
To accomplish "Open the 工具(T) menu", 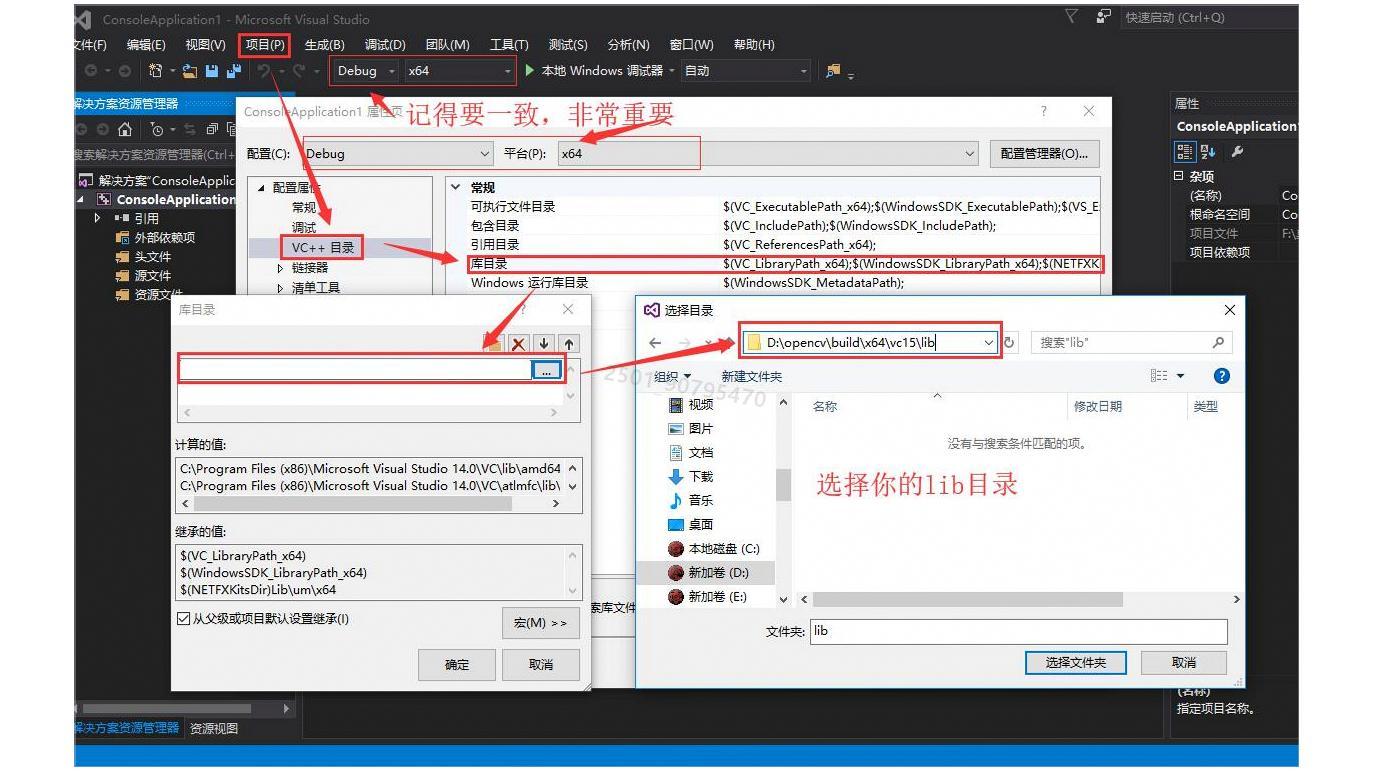I will coord(509,45).
